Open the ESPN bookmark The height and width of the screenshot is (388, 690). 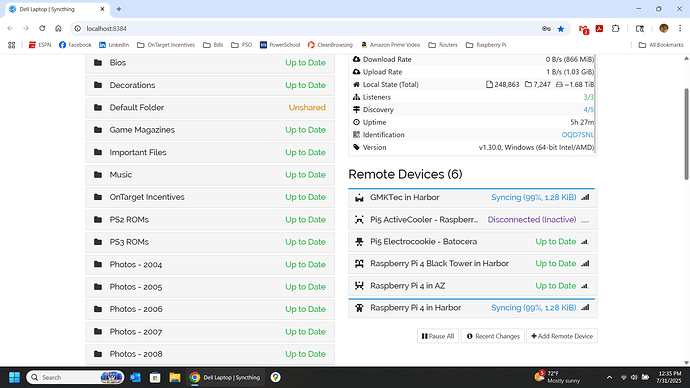(x=40, y=45)
